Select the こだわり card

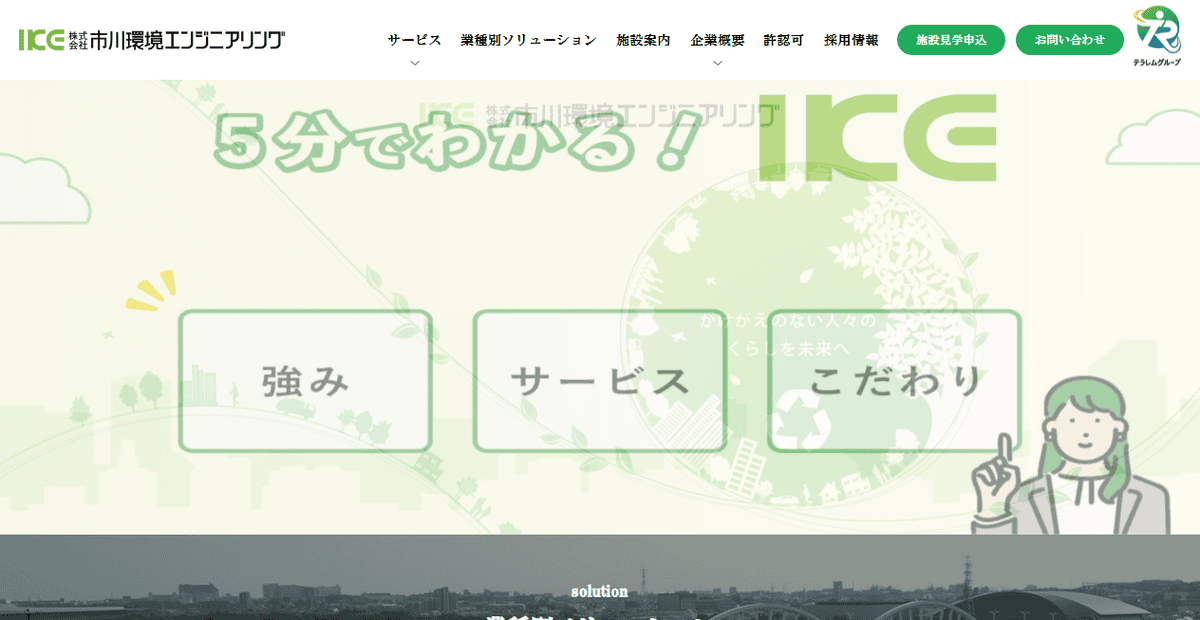pyautogui.click(x=891, y=381)
